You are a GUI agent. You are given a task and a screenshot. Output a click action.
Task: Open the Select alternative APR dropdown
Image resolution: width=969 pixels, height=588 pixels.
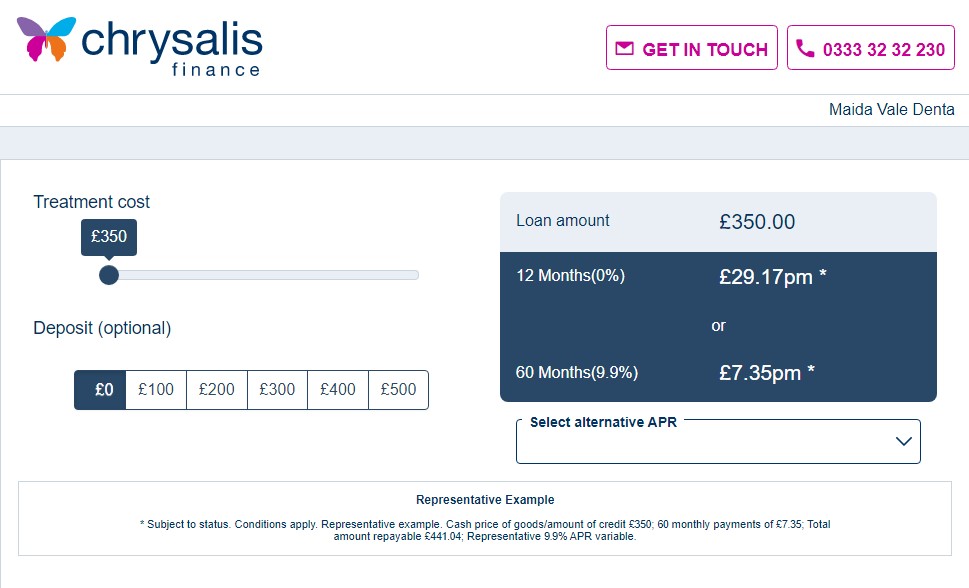[x=718, y=441]
